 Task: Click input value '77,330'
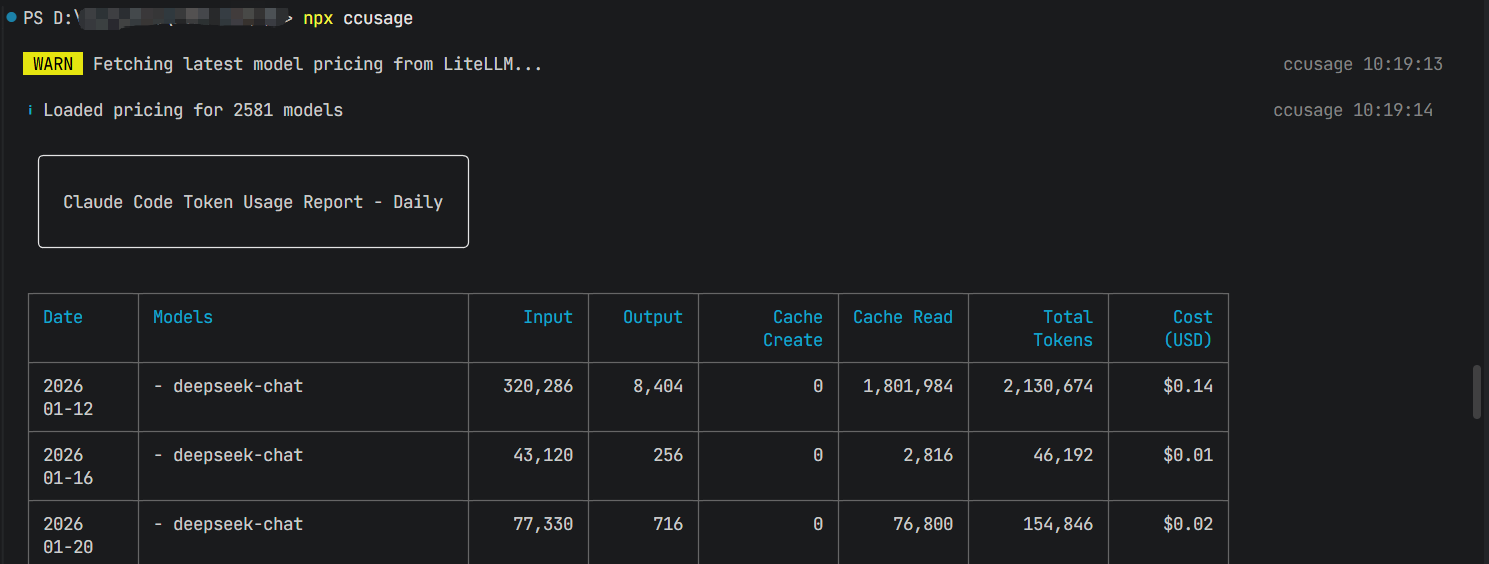click(543, 524)
